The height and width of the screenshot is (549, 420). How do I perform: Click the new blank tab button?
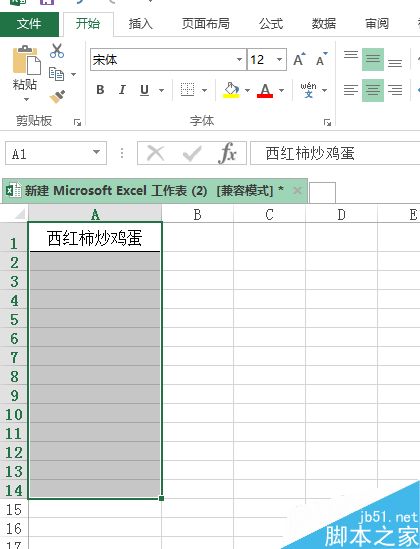(322, 192)
